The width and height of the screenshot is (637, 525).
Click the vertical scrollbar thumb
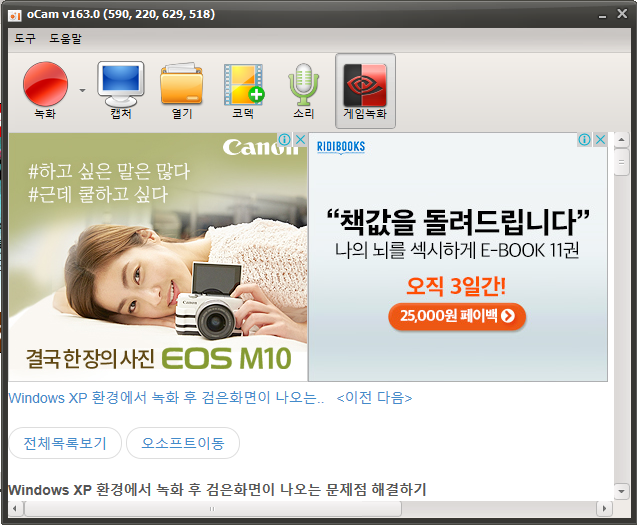[x=622, y=162]
